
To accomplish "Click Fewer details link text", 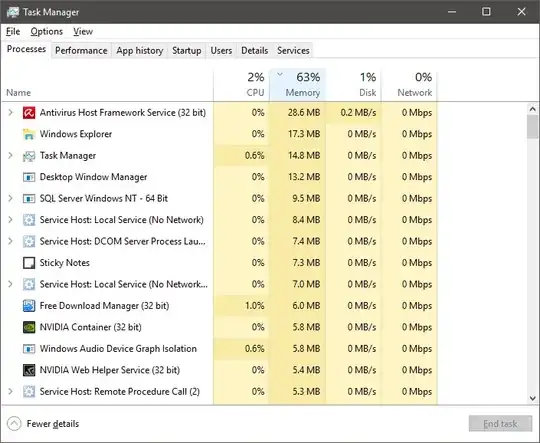I will click(x=53, y=424).
